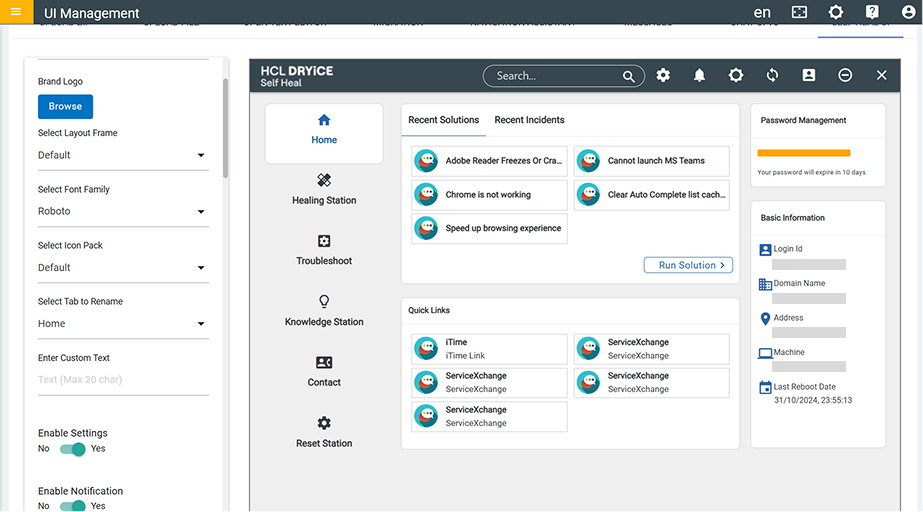Open Select Font Family dropdown
This screenshot has width=923, height=512.
pyautogui.click(x=123, y=211)
